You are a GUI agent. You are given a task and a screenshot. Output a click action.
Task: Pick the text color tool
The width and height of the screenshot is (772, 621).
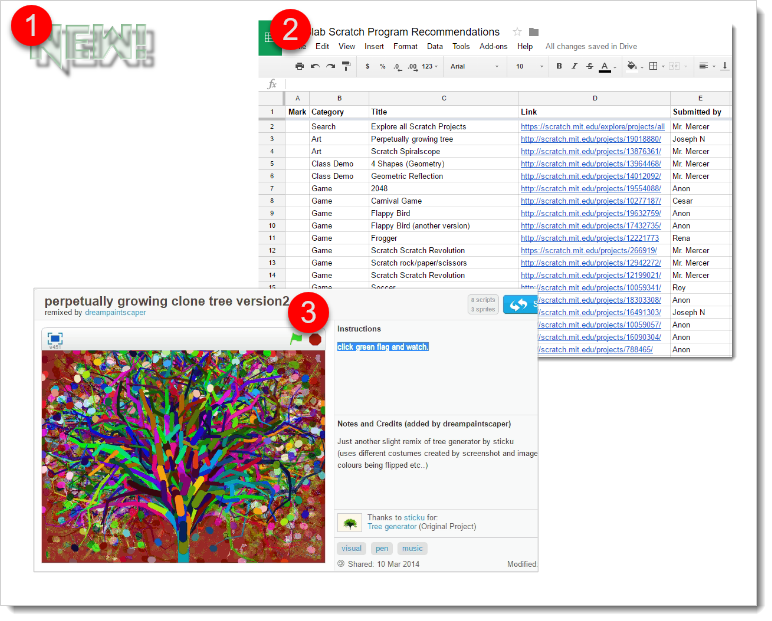605,66
